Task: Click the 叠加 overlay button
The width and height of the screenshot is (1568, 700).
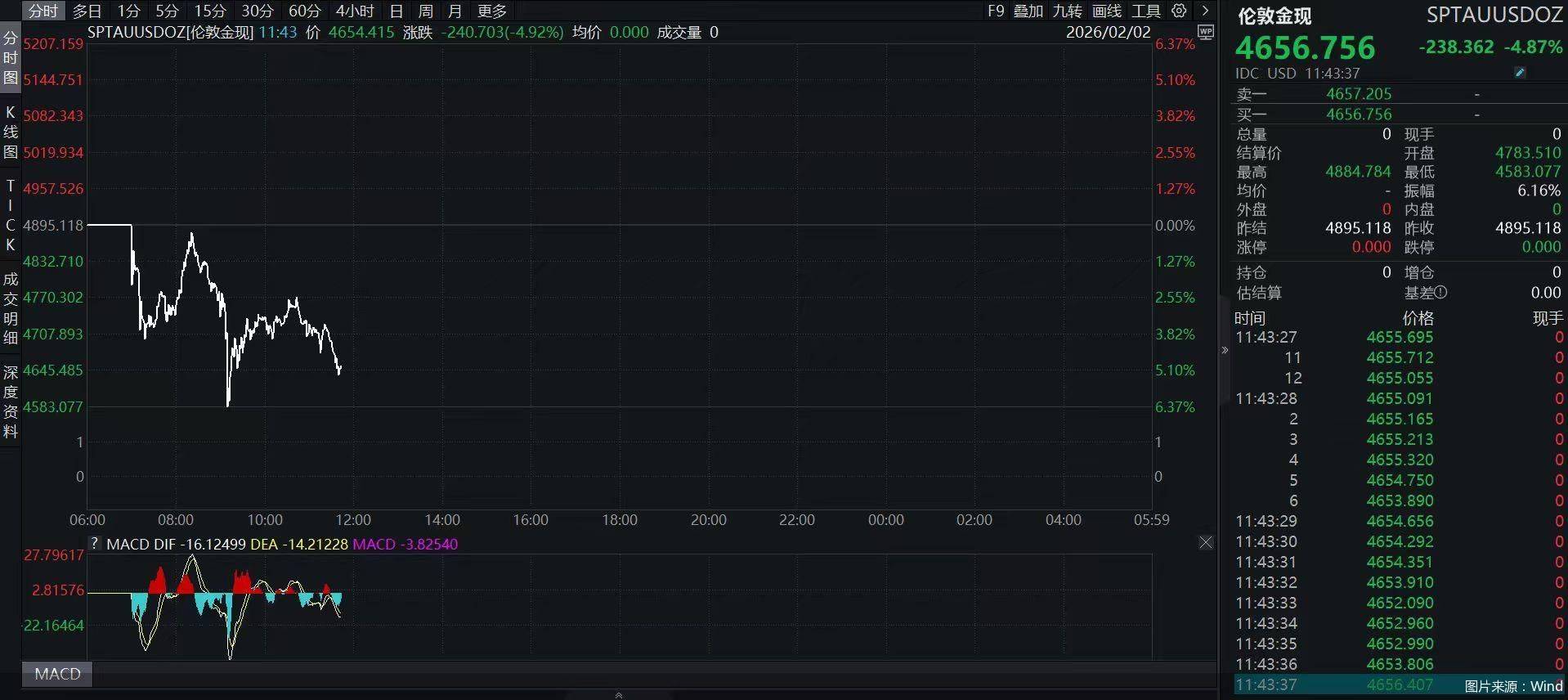Action: coord(1028,11)
